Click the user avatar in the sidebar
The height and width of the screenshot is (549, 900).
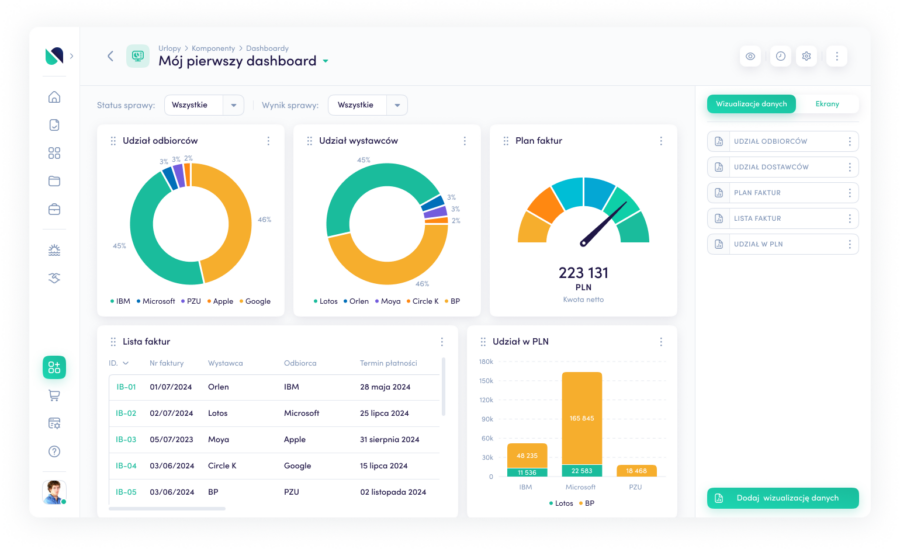(x=54, y=491)
